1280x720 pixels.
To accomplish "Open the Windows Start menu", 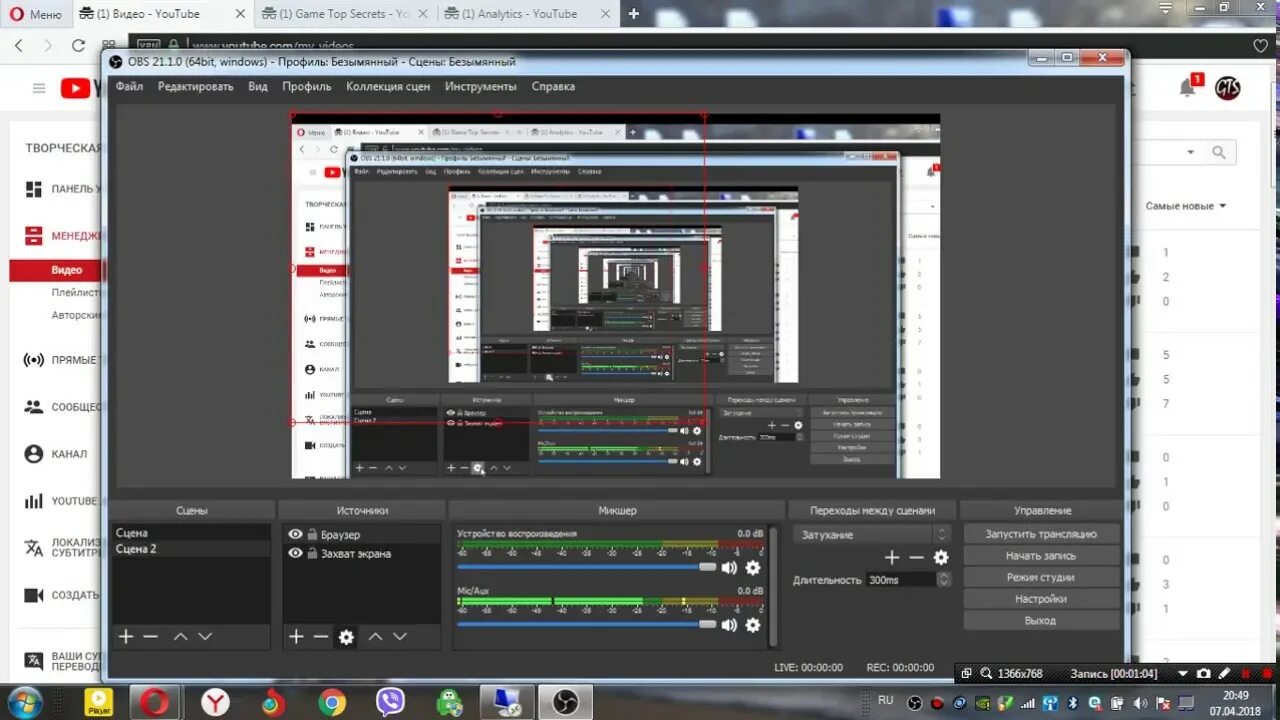I will (x=24, y=702).
